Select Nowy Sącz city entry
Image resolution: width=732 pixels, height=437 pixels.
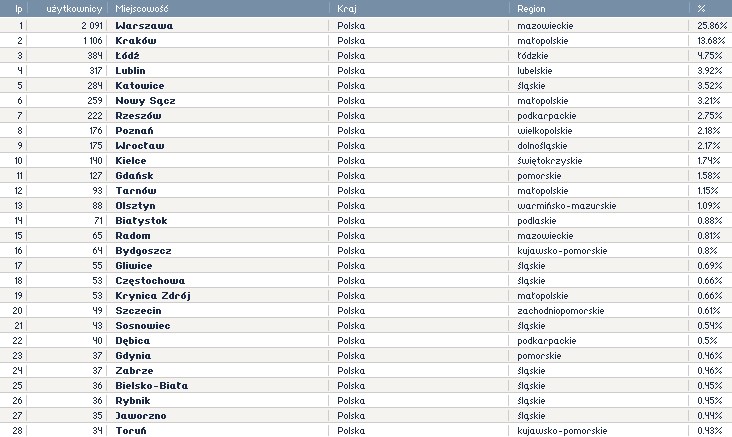tap(145, 101)
